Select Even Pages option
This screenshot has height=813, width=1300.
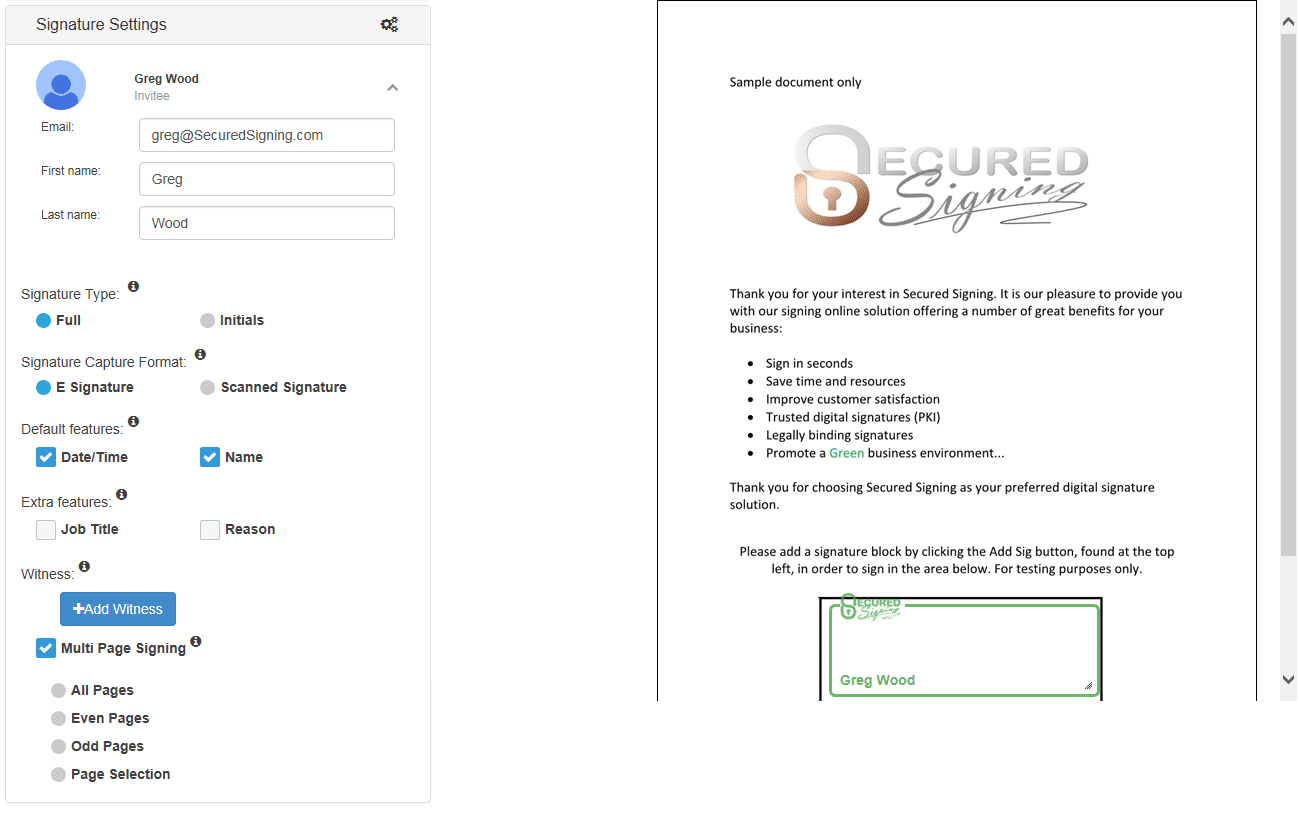click(58, 719)
